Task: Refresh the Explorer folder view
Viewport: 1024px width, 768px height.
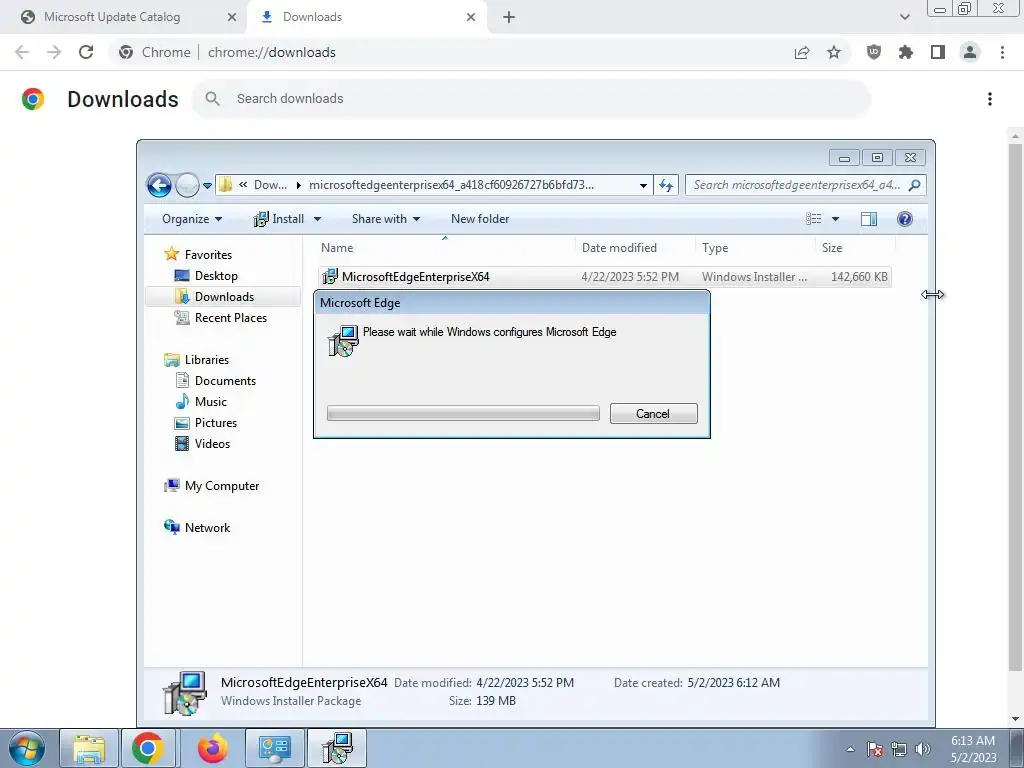Action: point(666,185)
